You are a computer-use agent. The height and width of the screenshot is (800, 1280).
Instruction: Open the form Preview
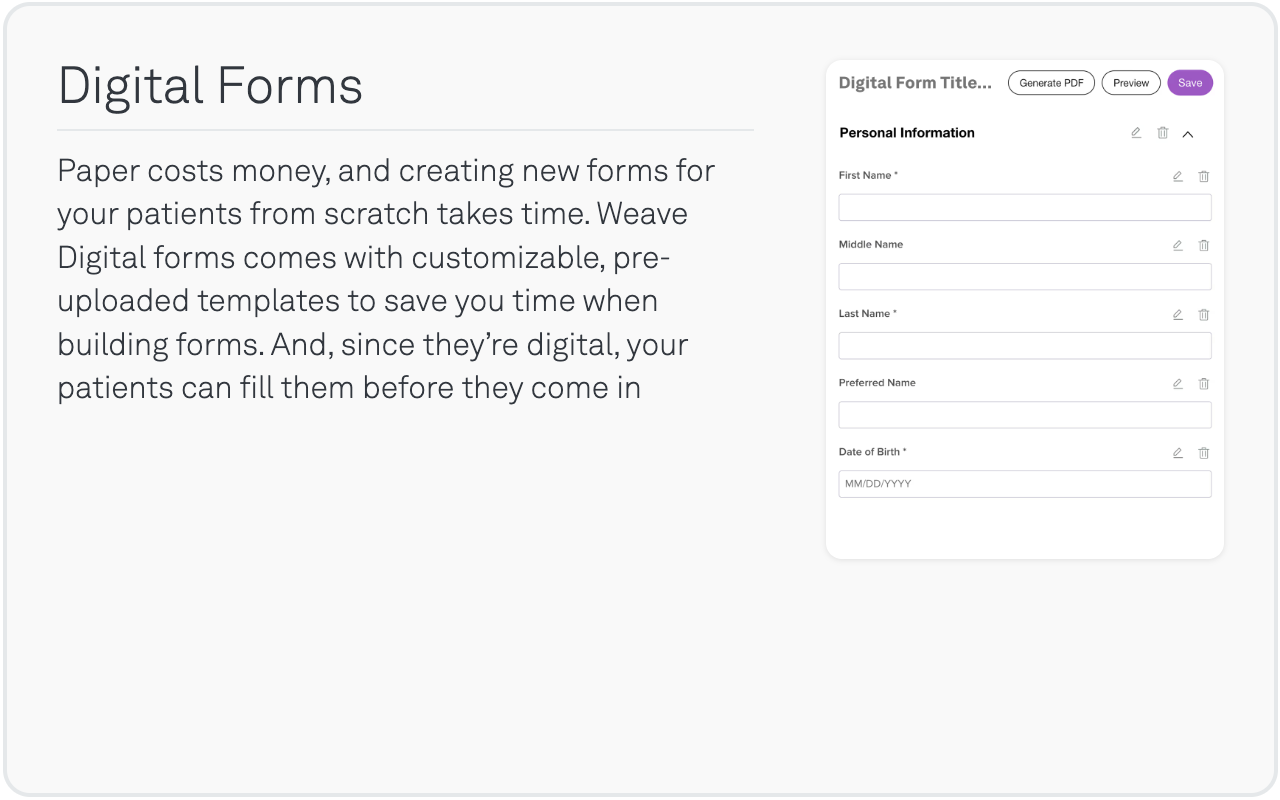(1131, 83)
